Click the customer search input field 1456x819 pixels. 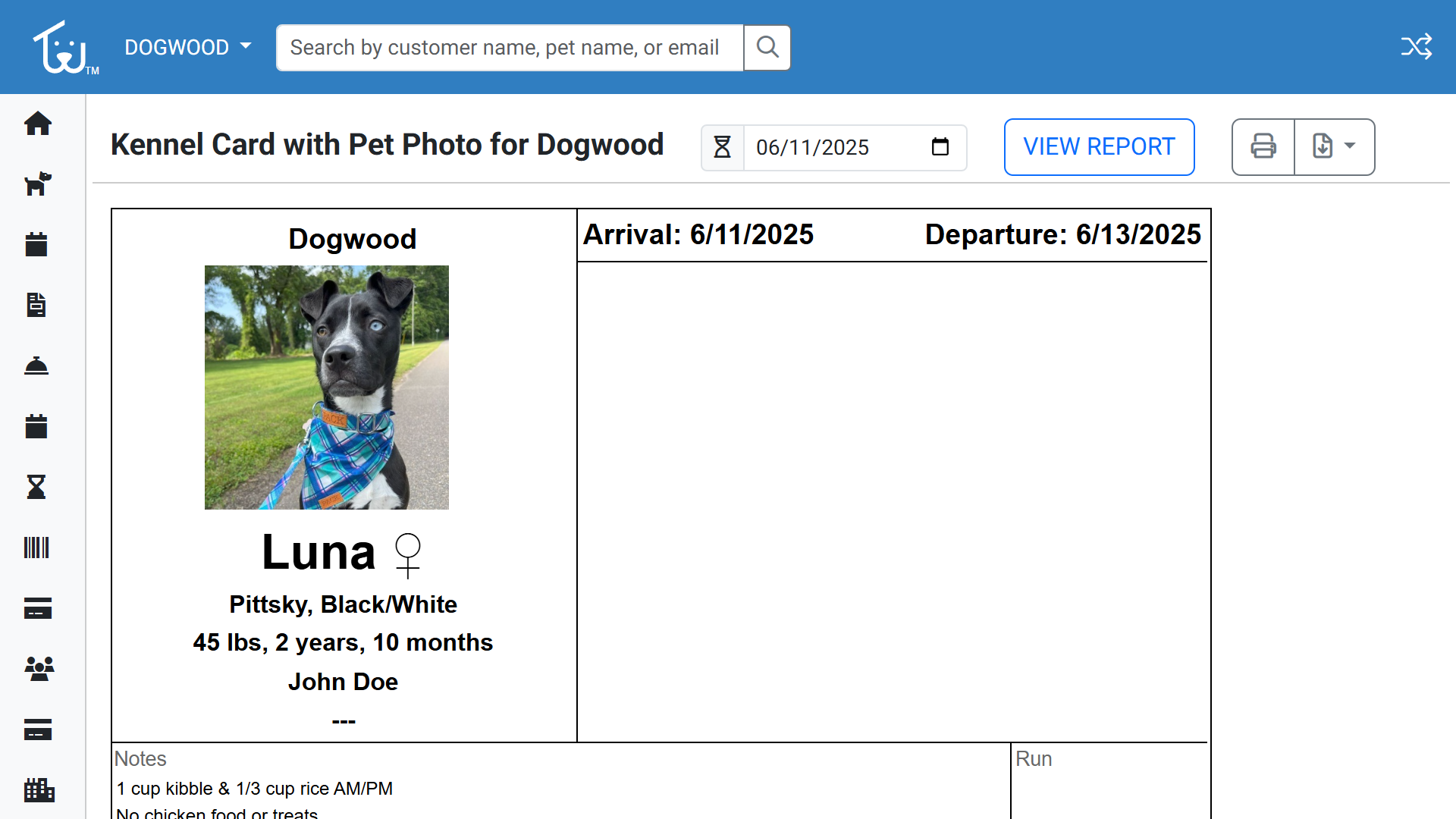click(510, 48)
